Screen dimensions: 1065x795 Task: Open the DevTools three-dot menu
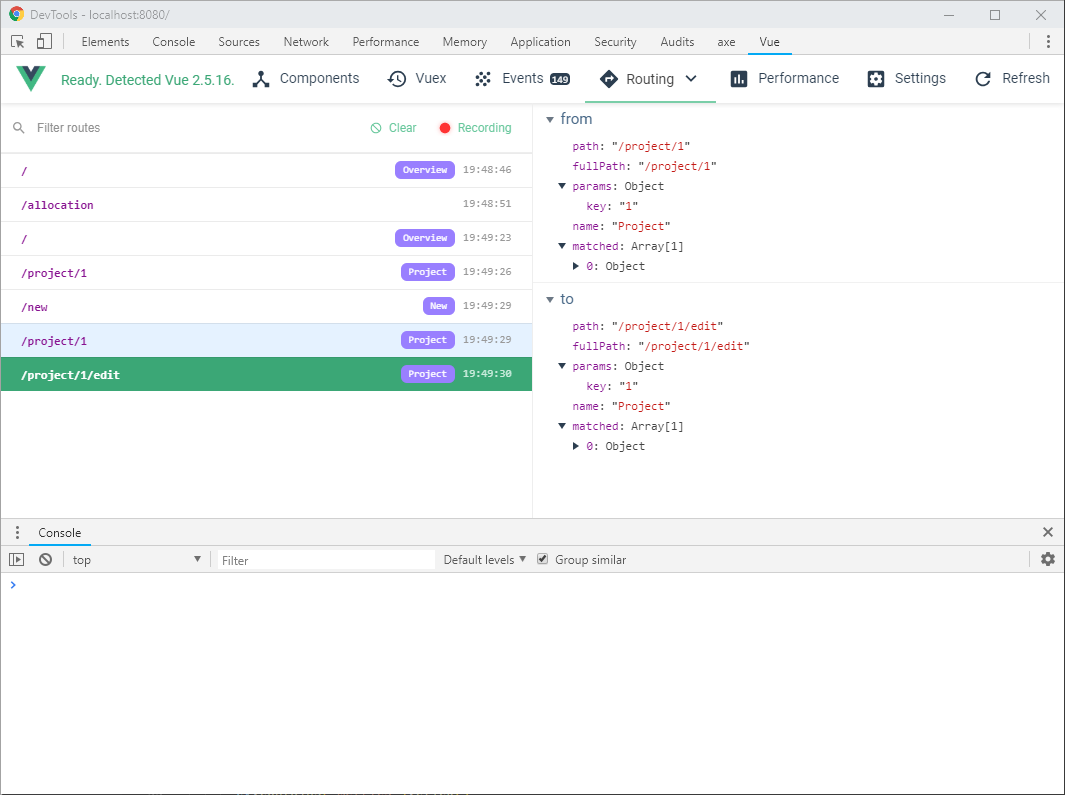click(1047, 41)
